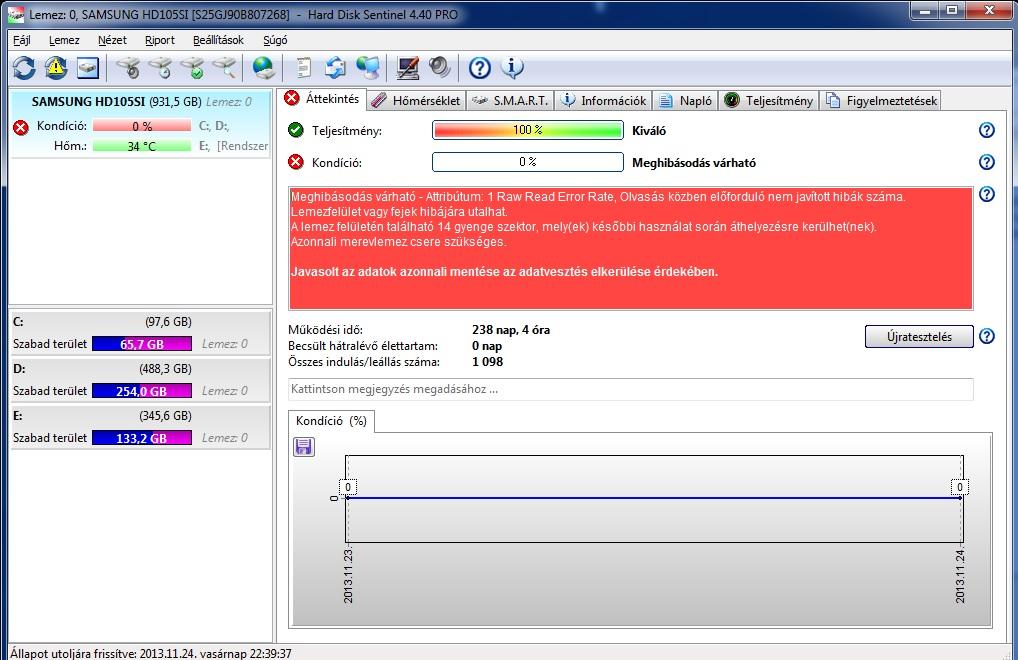
Task: Open the Beállítások menu
Action: tap(218, 40)
